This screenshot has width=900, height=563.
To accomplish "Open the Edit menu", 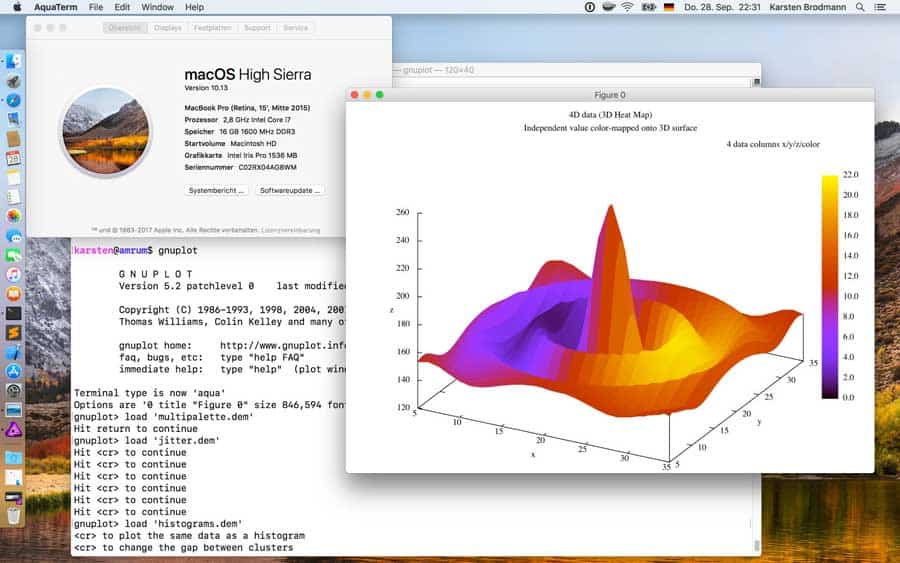I will 122,7.
